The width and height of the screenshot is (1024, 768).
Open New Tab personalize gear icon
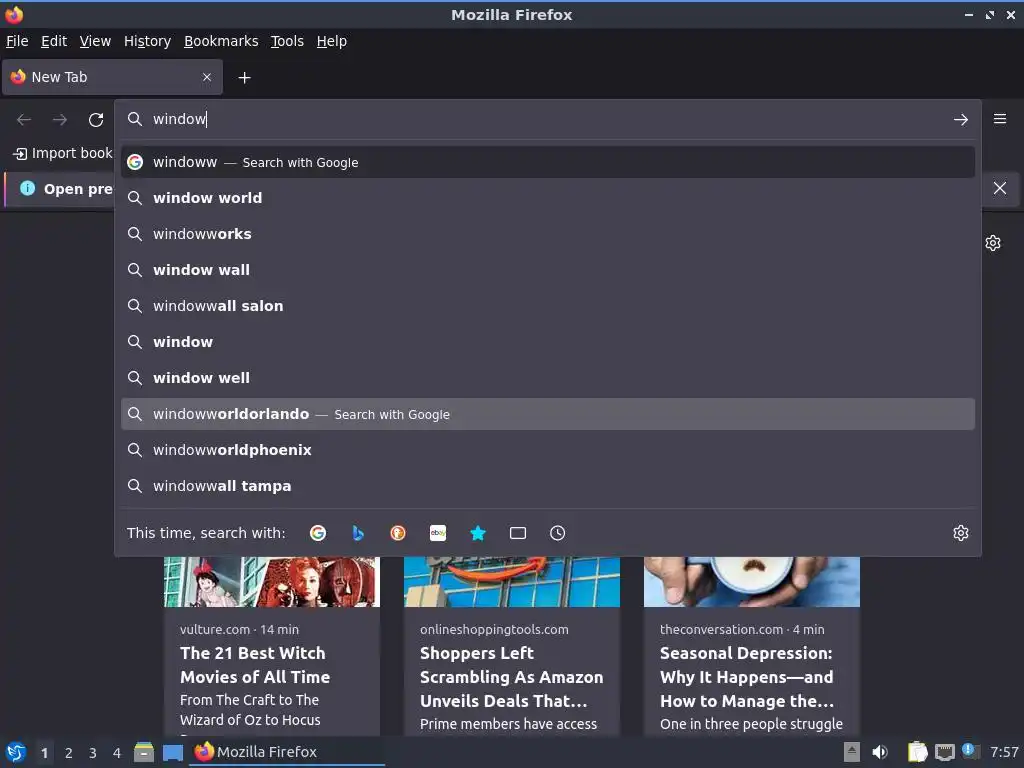pos(993,243)
